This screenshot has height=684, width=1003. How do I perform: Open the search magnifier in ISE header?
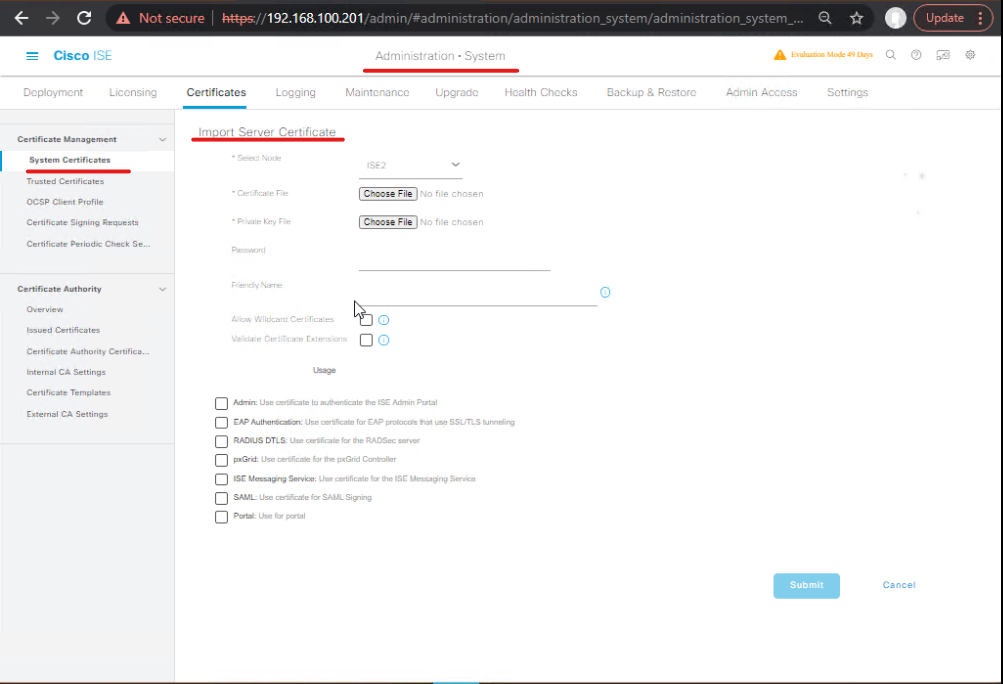[890, 55]
